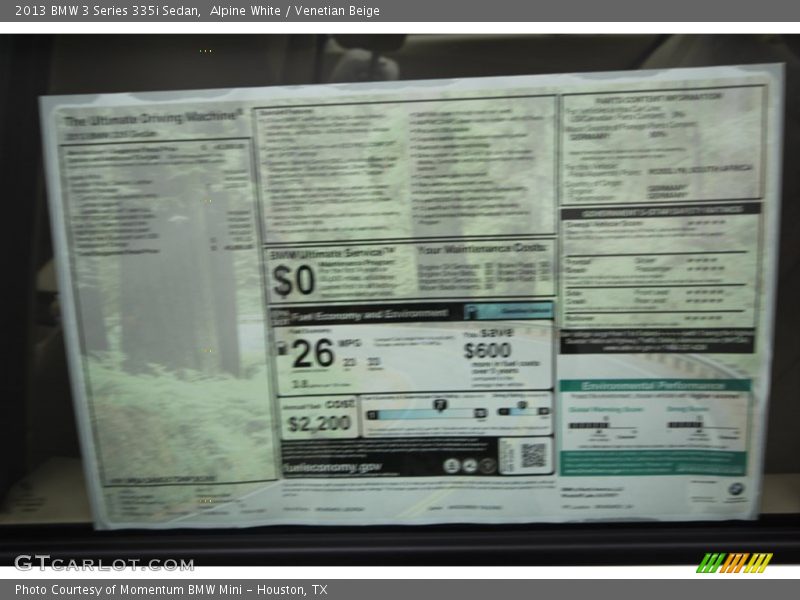Click The Ultimate Driving Machine heading
This screenshot has height=600, width=800.
click(x=153, y=119)
